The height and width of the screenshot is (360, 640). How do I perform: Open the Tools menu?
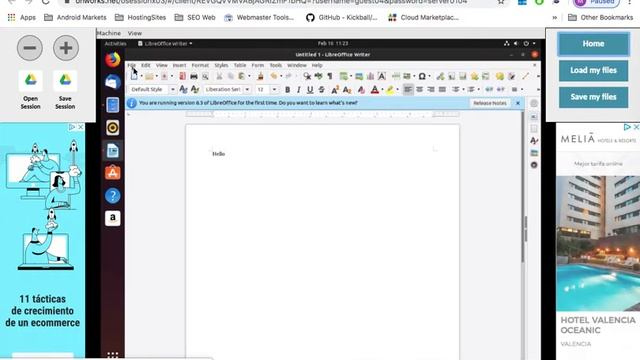point(276,65)
